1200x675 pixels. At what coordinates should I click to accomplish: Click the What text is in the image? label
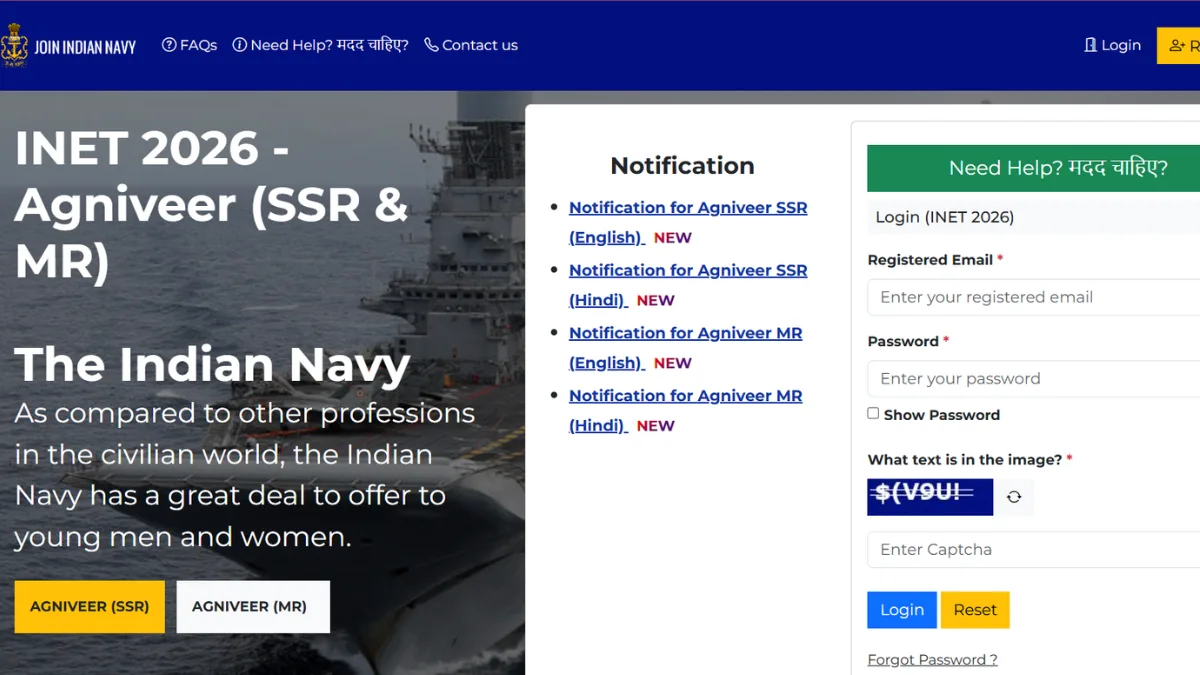970,460
